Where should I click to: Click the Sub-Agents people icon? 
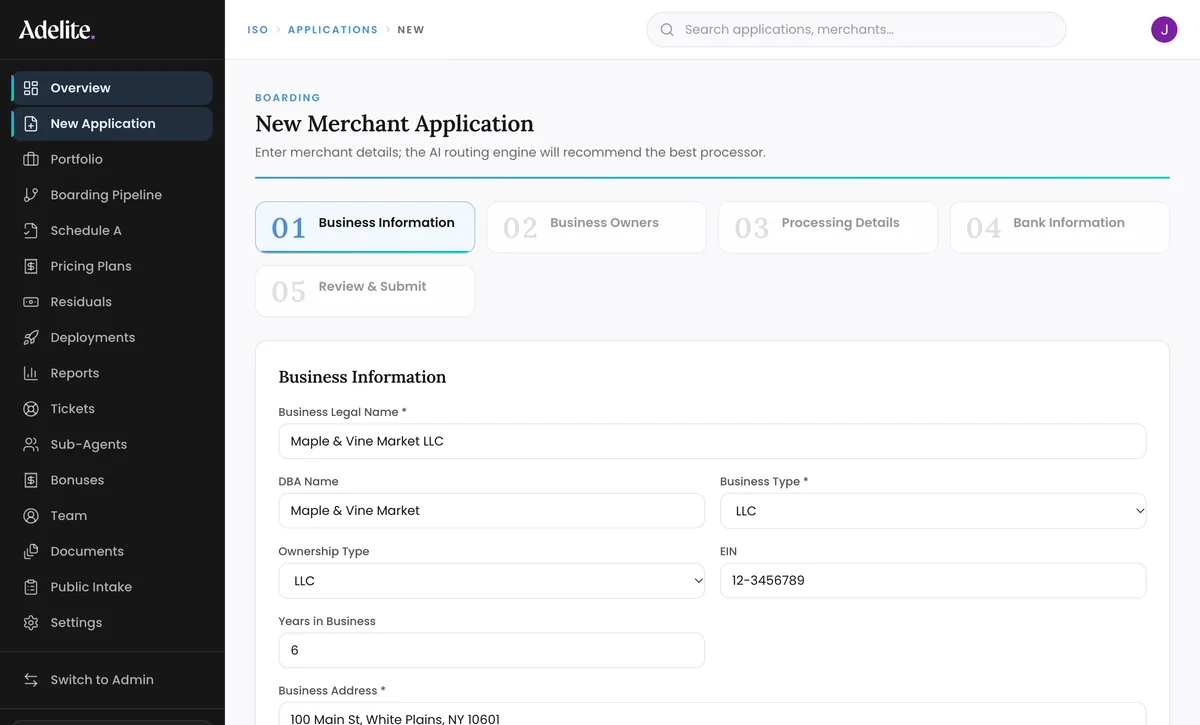[31, 445]
